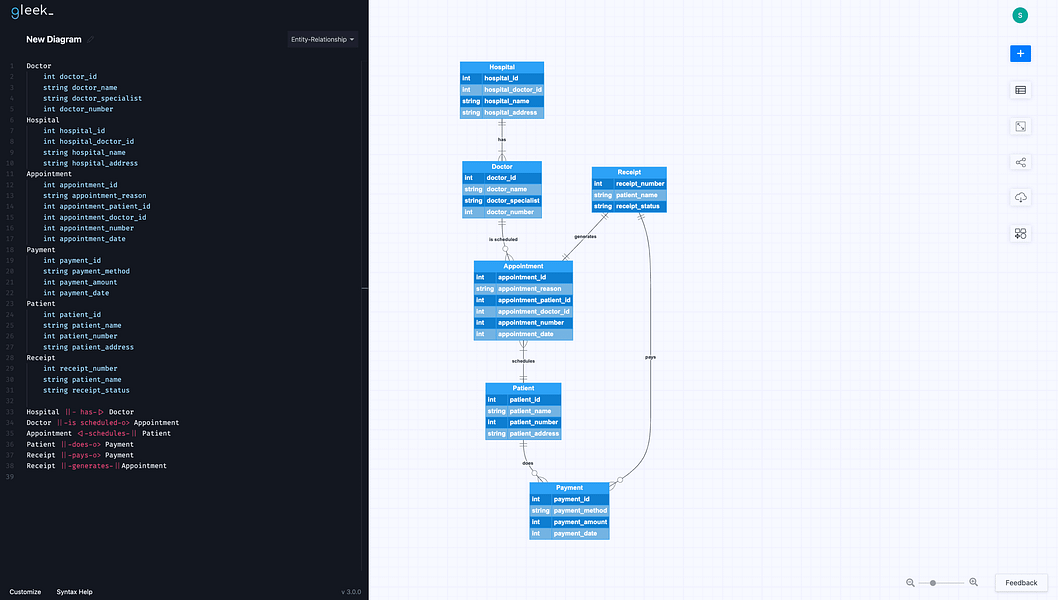Open the cloud save icon

click(x=1020, y=197)
